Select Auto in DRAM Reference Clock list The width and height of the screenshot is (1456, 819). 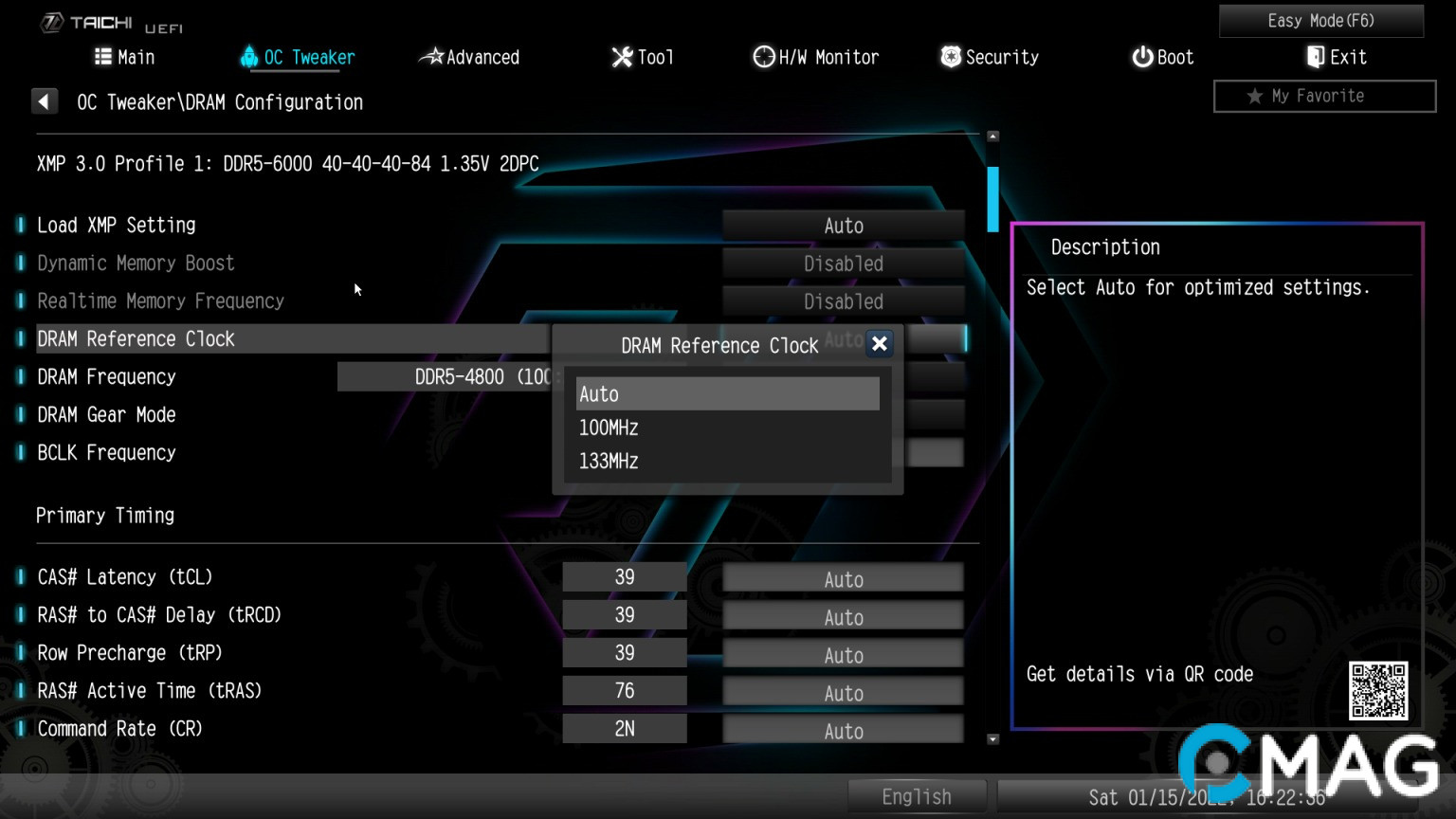727,394
